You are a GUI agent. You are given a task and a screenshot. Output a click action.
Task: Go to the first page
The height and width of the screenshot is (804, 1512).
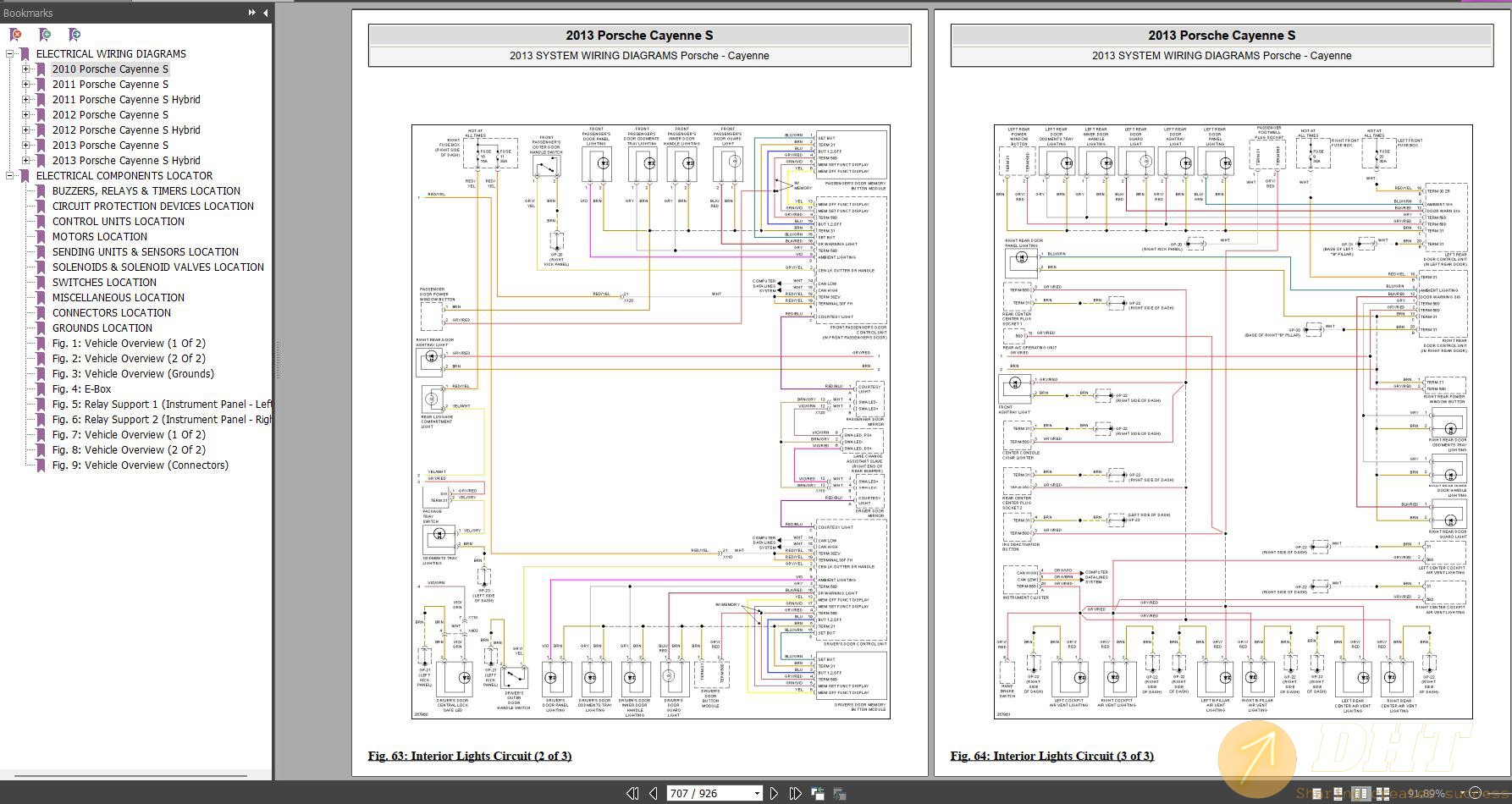tap(632, 793)
